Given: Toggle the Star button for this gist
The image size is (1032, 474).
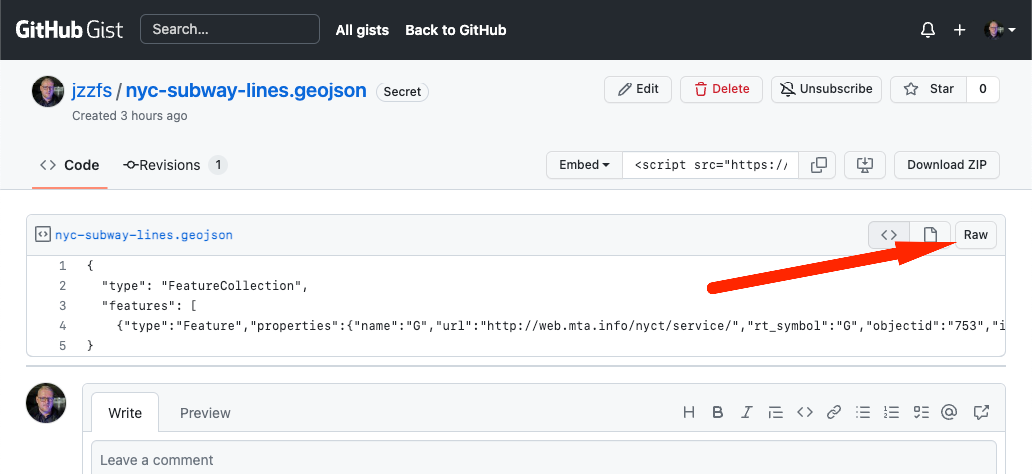Looking at the screenshot, I should pyautogui.click(x=929, y=90).
